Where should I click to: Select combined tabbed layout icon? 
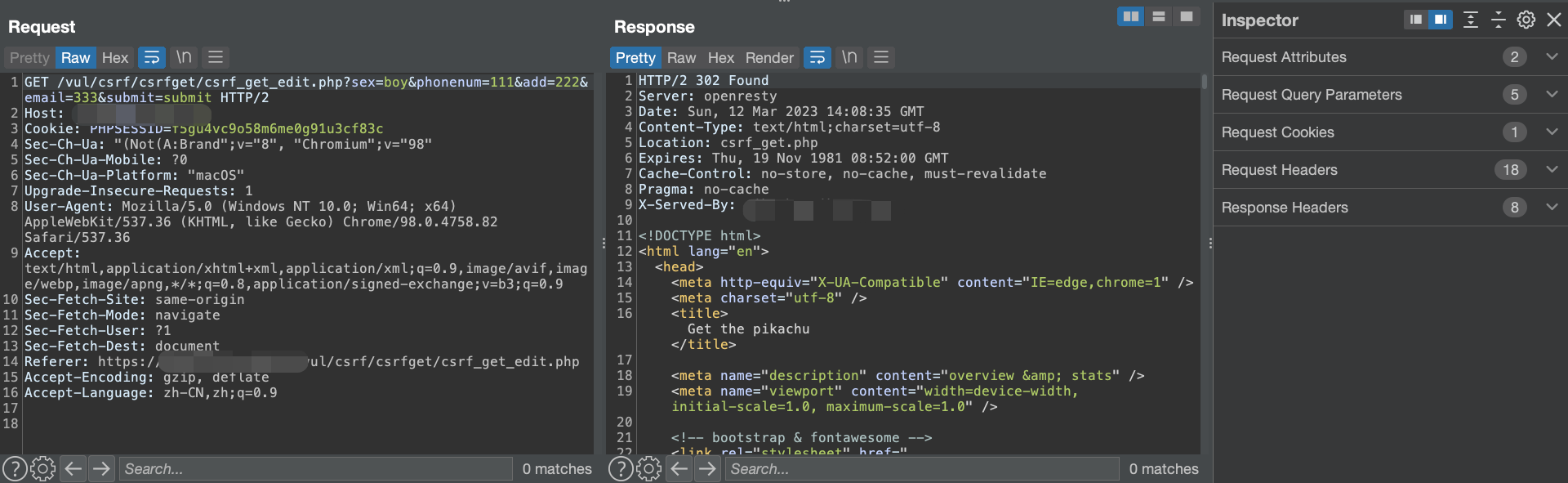click(1187, 16)
